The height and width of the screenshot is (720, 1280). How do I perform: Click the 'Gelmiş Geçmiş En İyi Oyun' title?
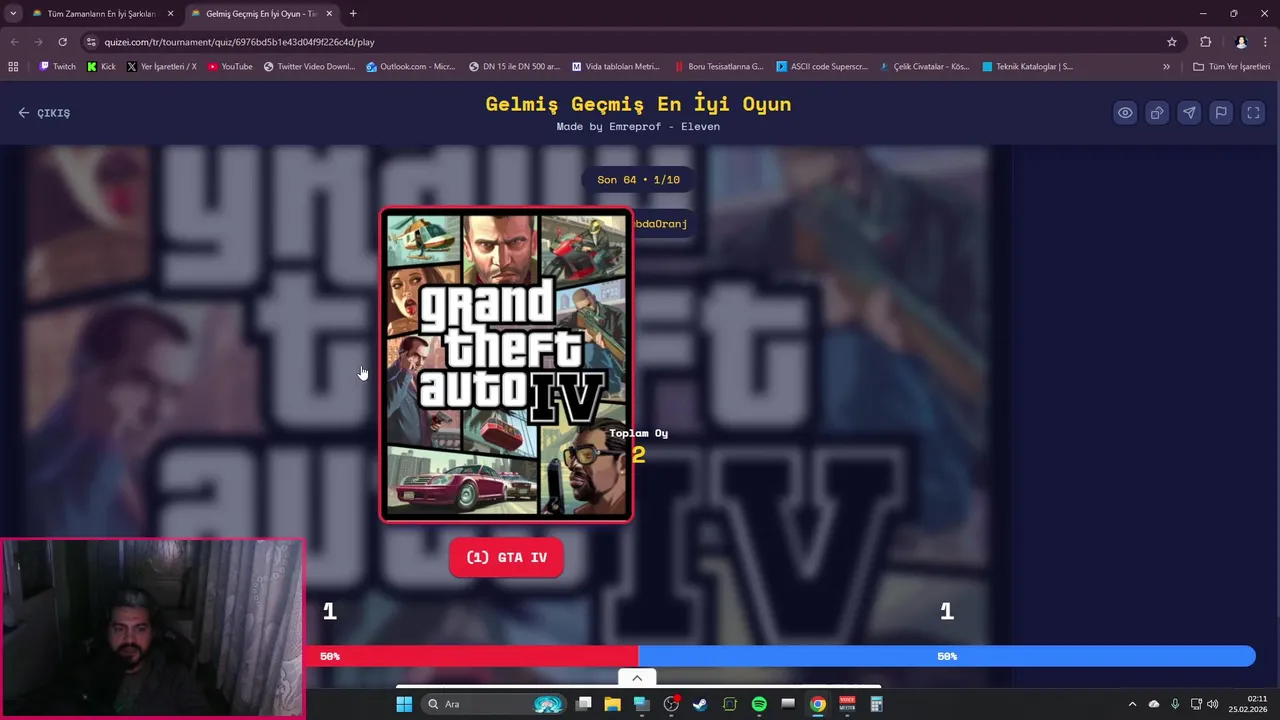click(x=638, y=104)
